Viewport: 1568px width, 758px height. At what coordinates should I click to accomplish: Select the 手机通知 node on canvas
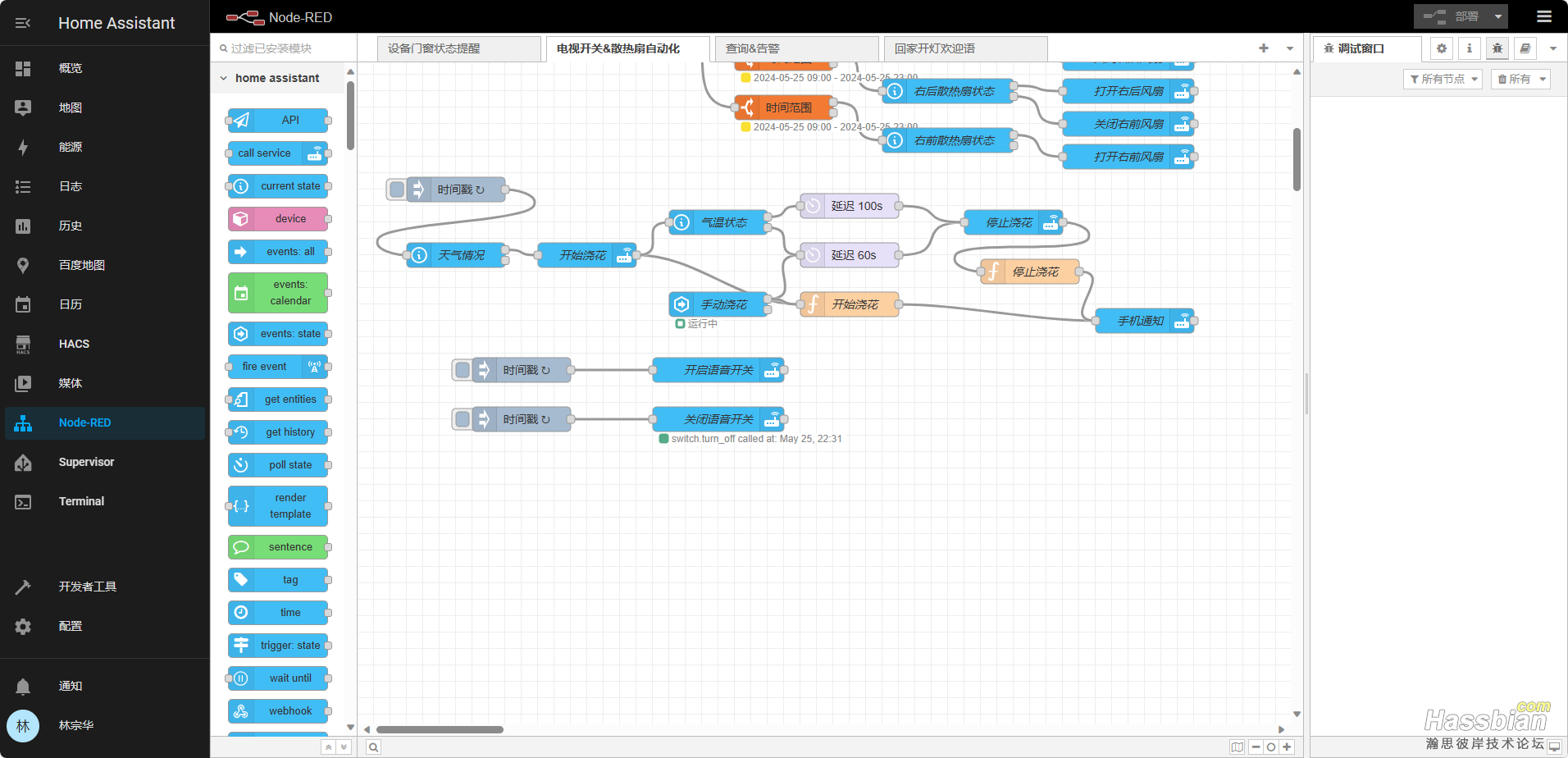(x=1145, y=321)
